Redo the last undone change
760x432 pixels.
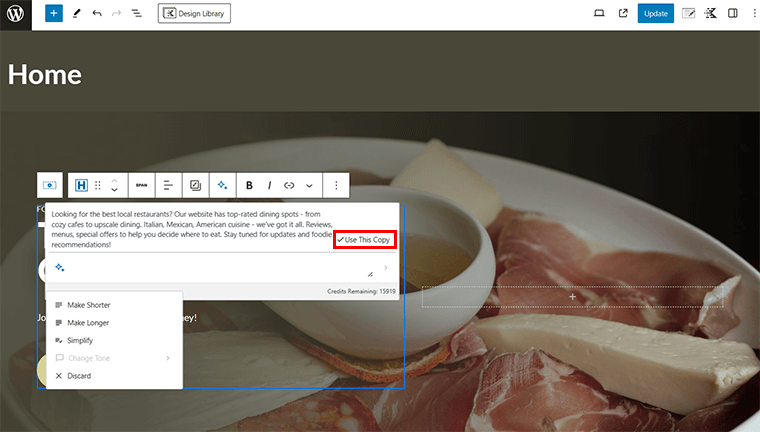[x=116, y=14]
